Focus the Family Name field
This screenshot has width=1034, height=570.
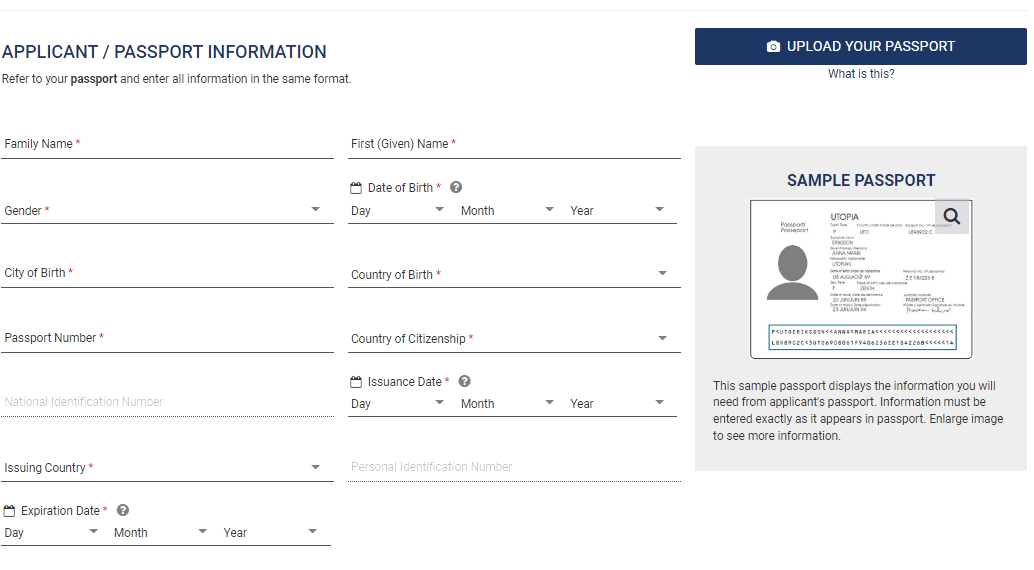[167, 145]
